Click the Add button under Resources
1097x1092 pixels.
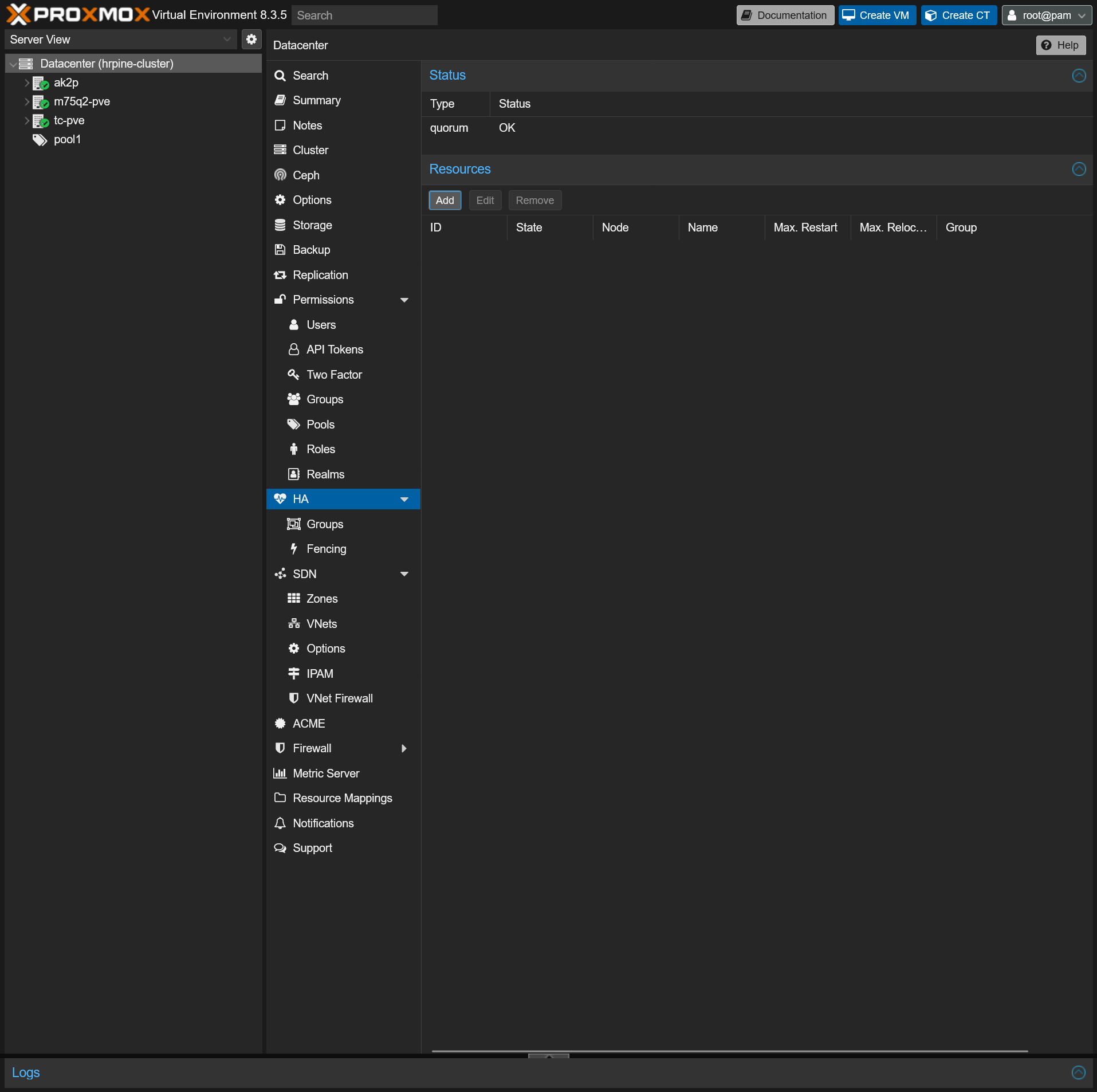click(445, 201)
